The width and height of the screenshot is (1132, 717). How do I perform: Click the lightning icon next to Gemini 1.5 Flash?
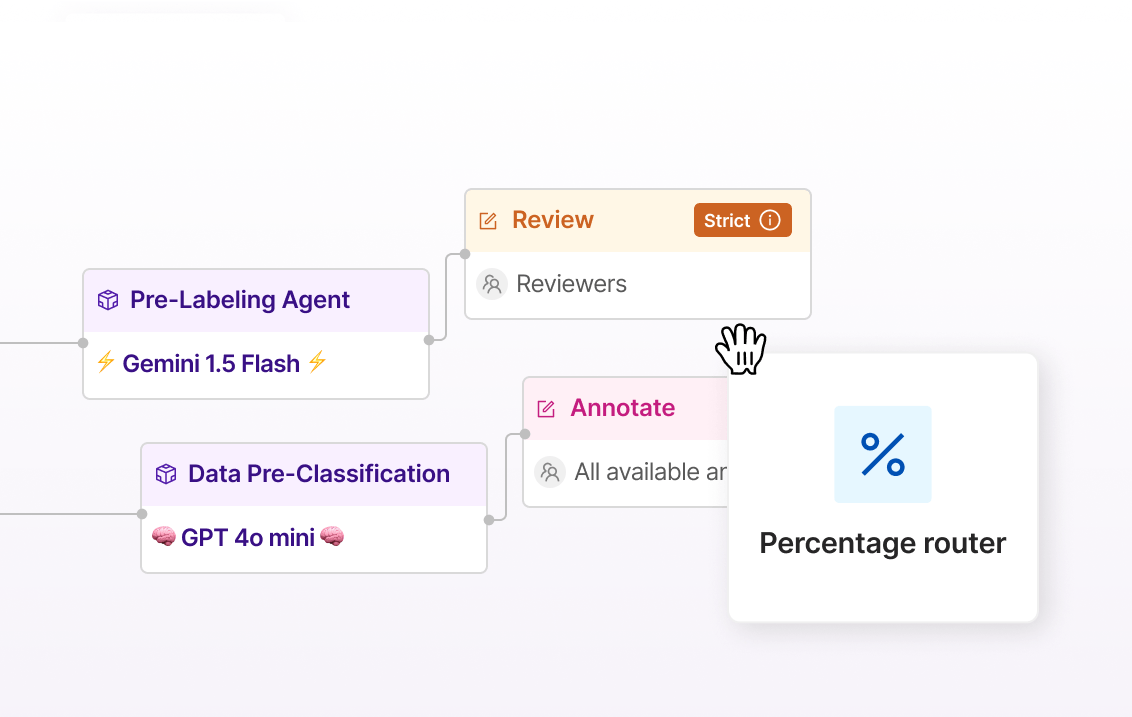tap(107, 363)
